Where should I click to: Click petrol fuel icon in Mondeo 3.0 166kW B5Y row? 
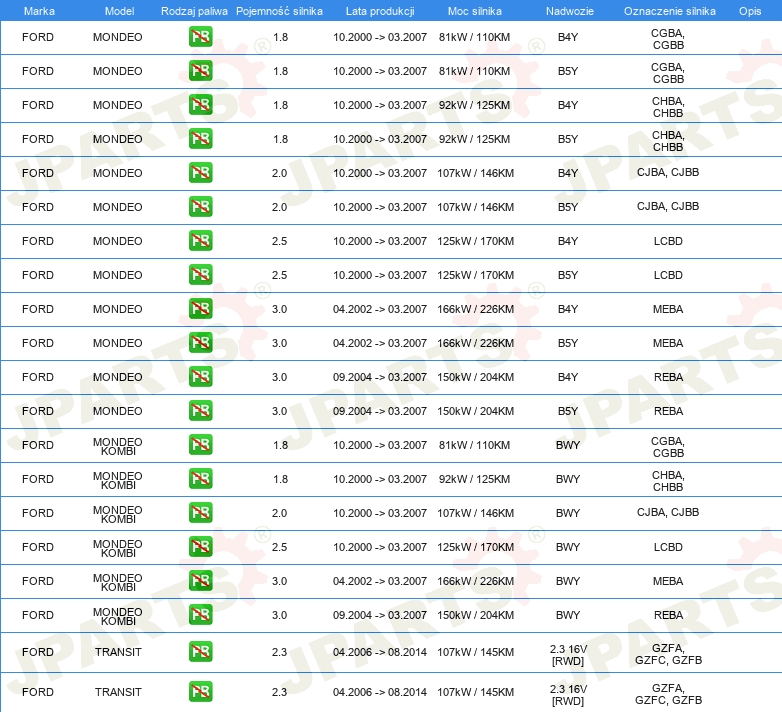pyautogui.click(x=200, y=343)
